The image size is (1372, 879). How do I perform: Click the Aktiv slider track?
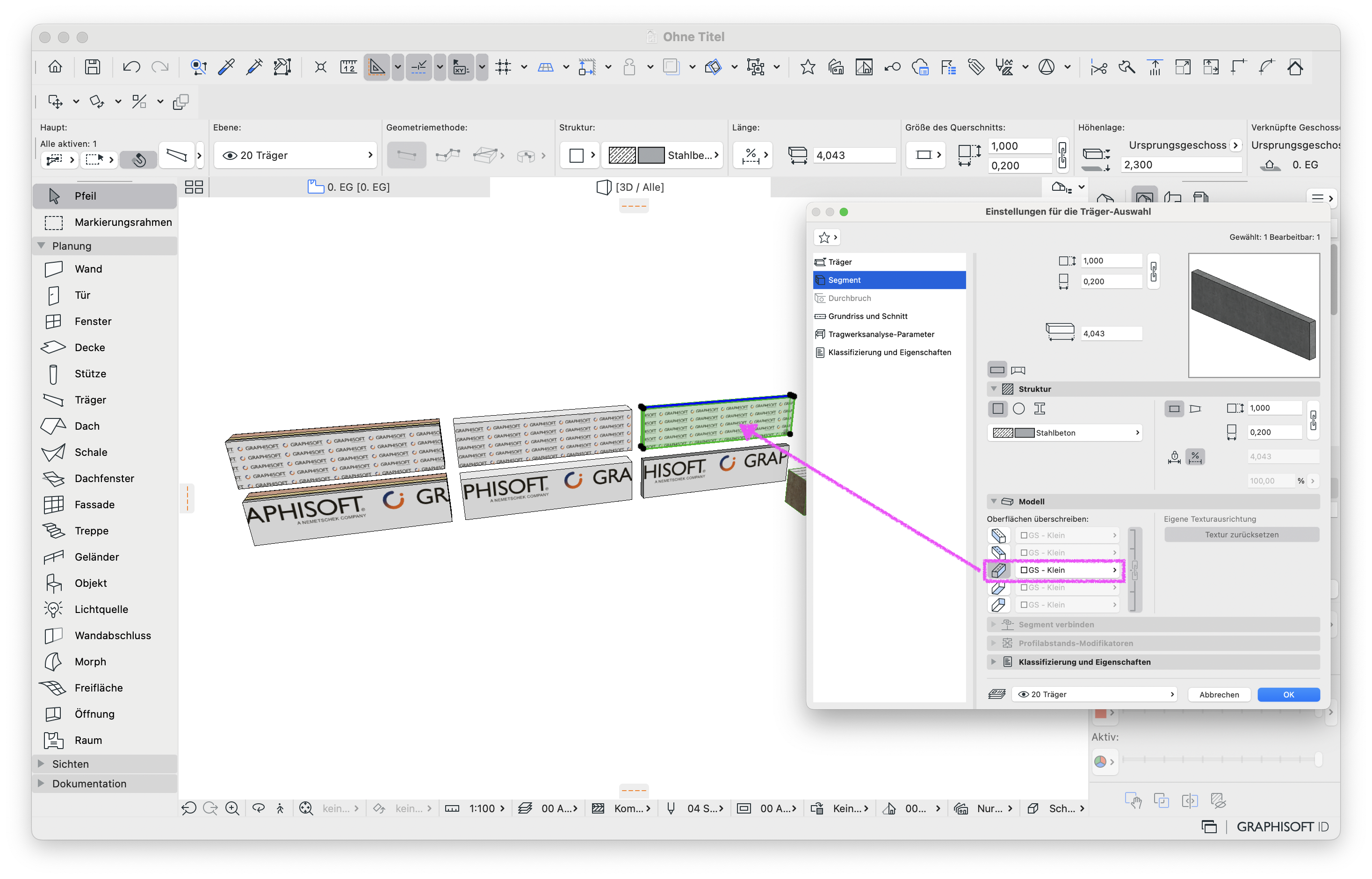(x=1221, y=760)
